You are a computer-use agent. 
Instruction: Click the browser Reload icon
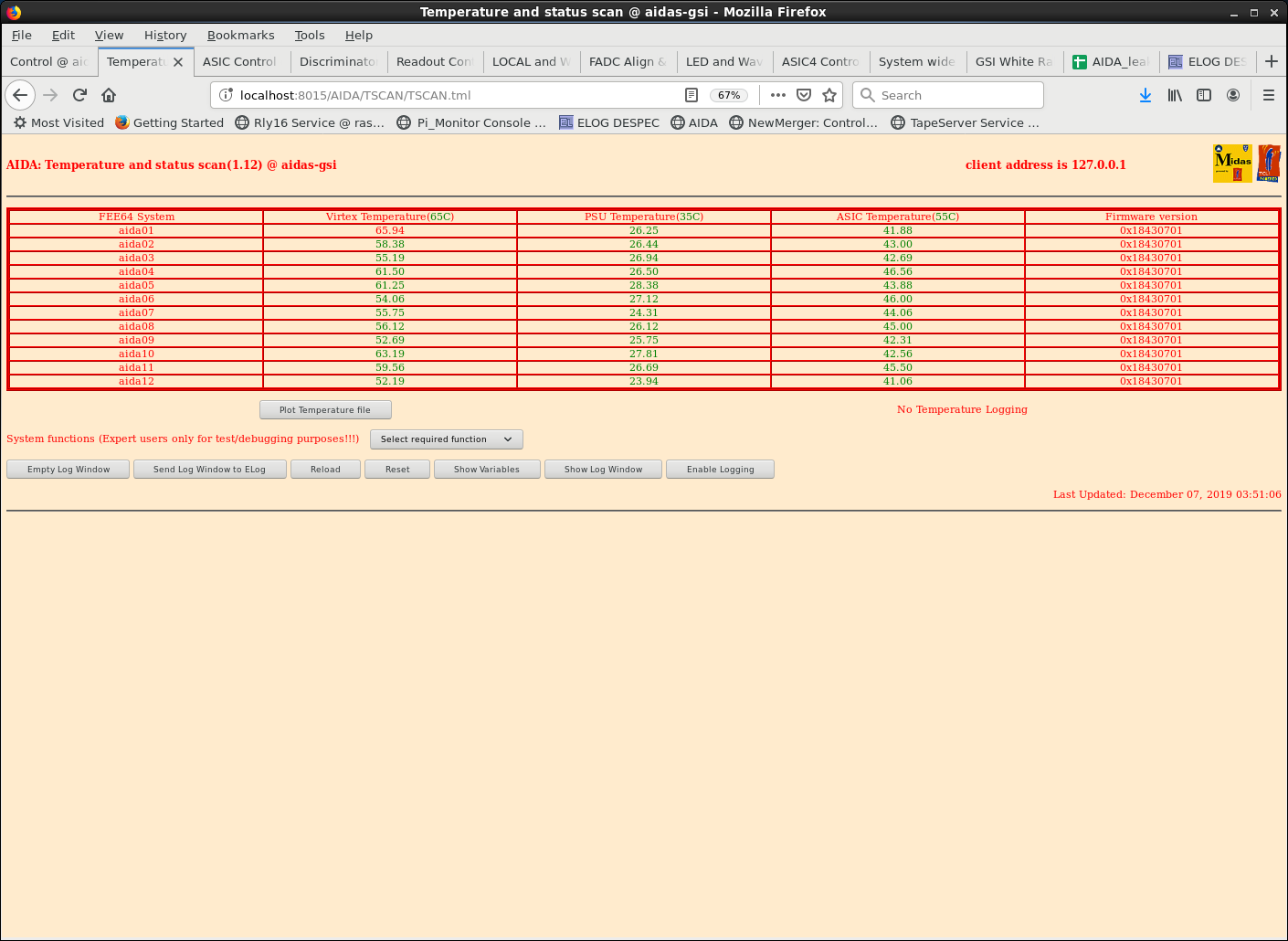[79, 95]
